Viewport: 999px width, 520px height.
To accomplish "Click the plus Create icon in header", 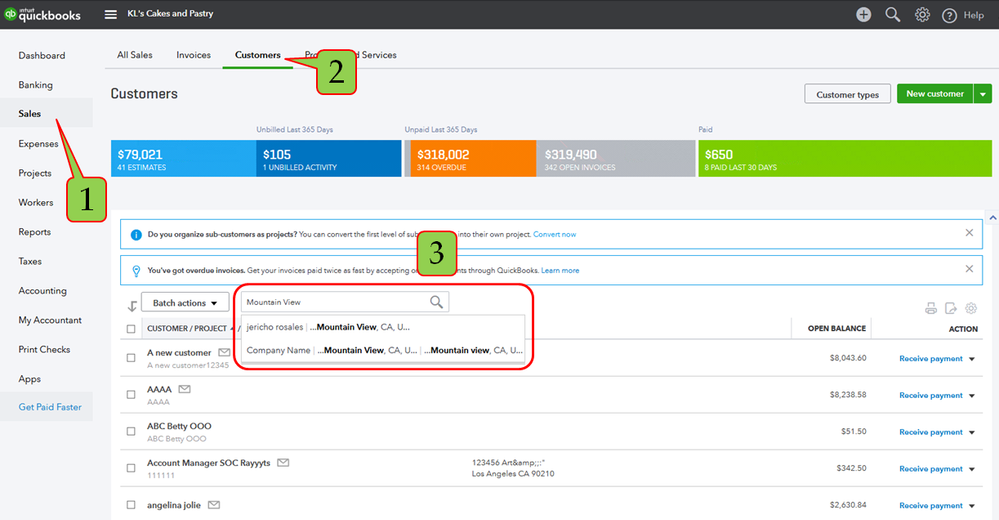I will 863,15.
